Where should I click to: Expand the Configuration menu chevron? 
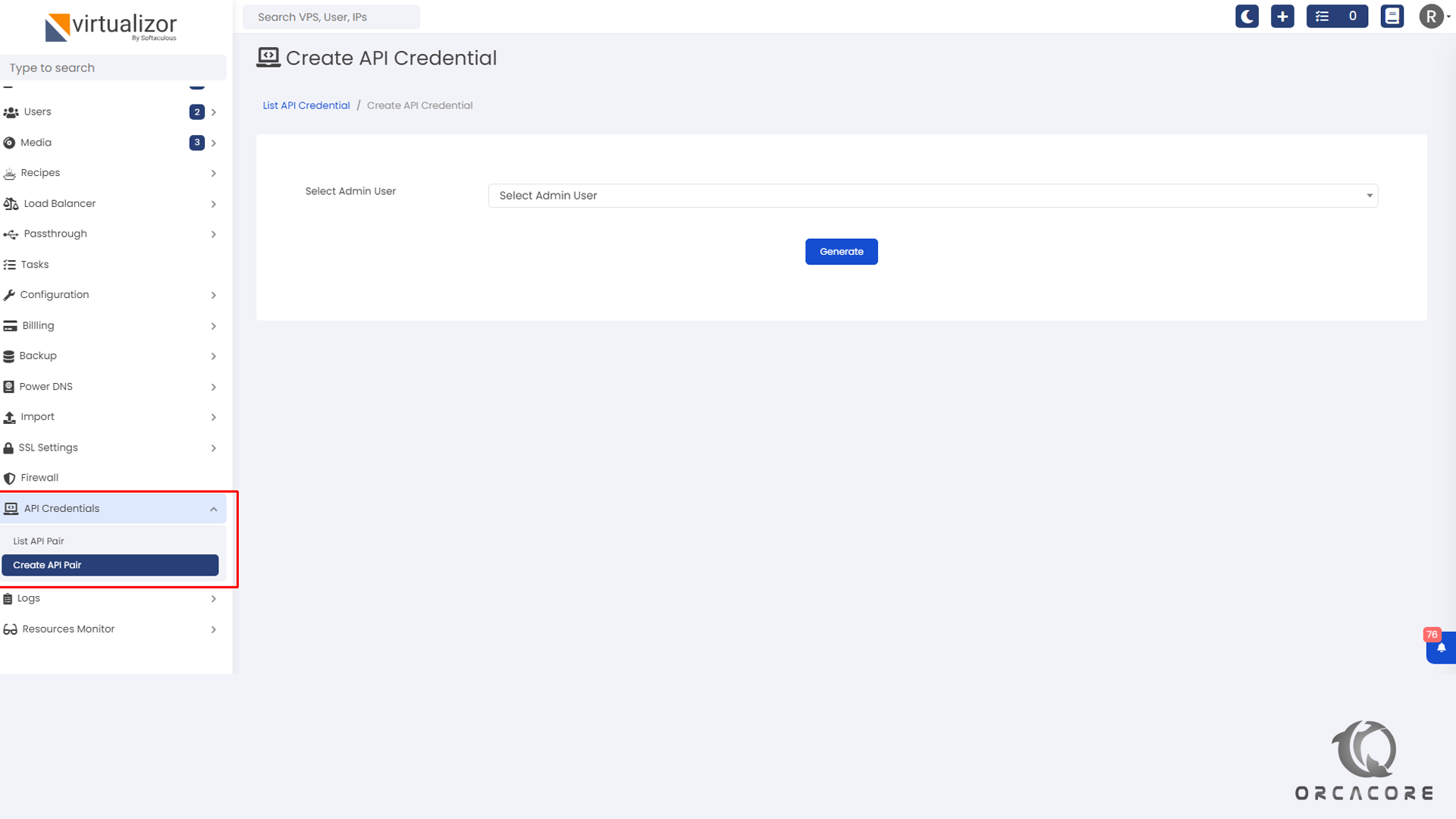click(x=213, y=295)
